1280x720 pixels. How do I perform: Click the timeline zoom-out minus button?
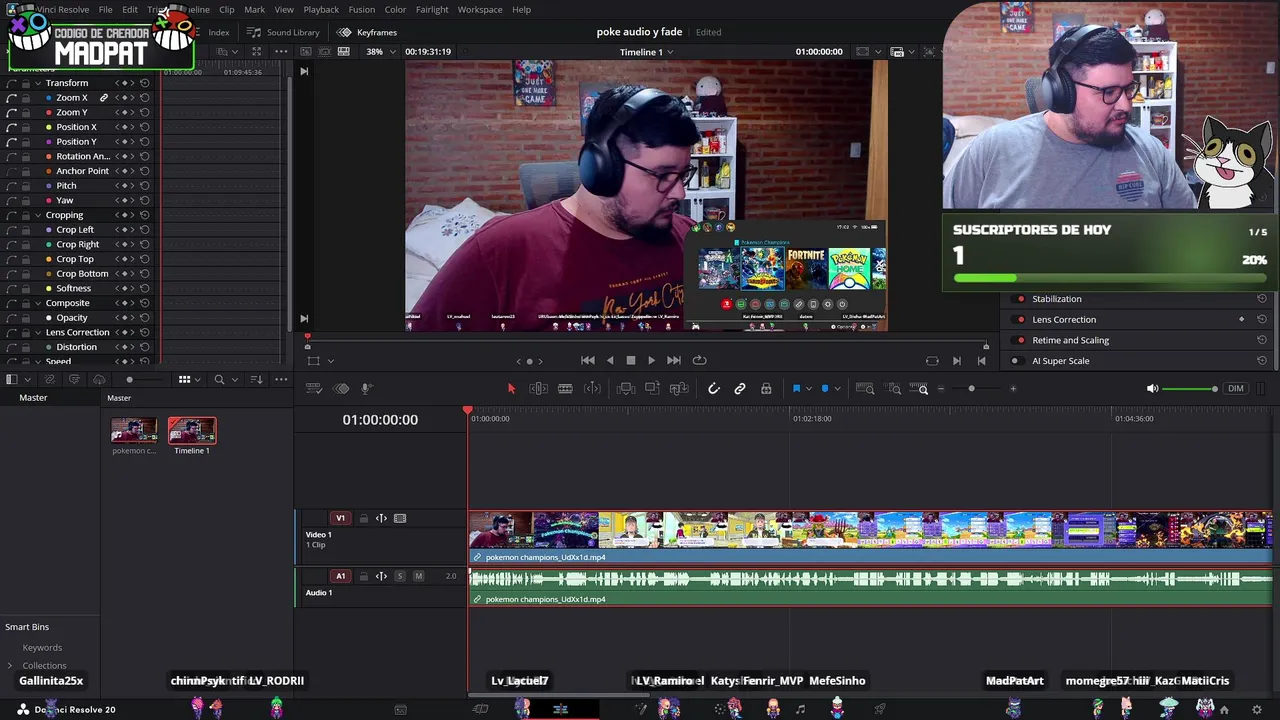click(x=941, y=388)
